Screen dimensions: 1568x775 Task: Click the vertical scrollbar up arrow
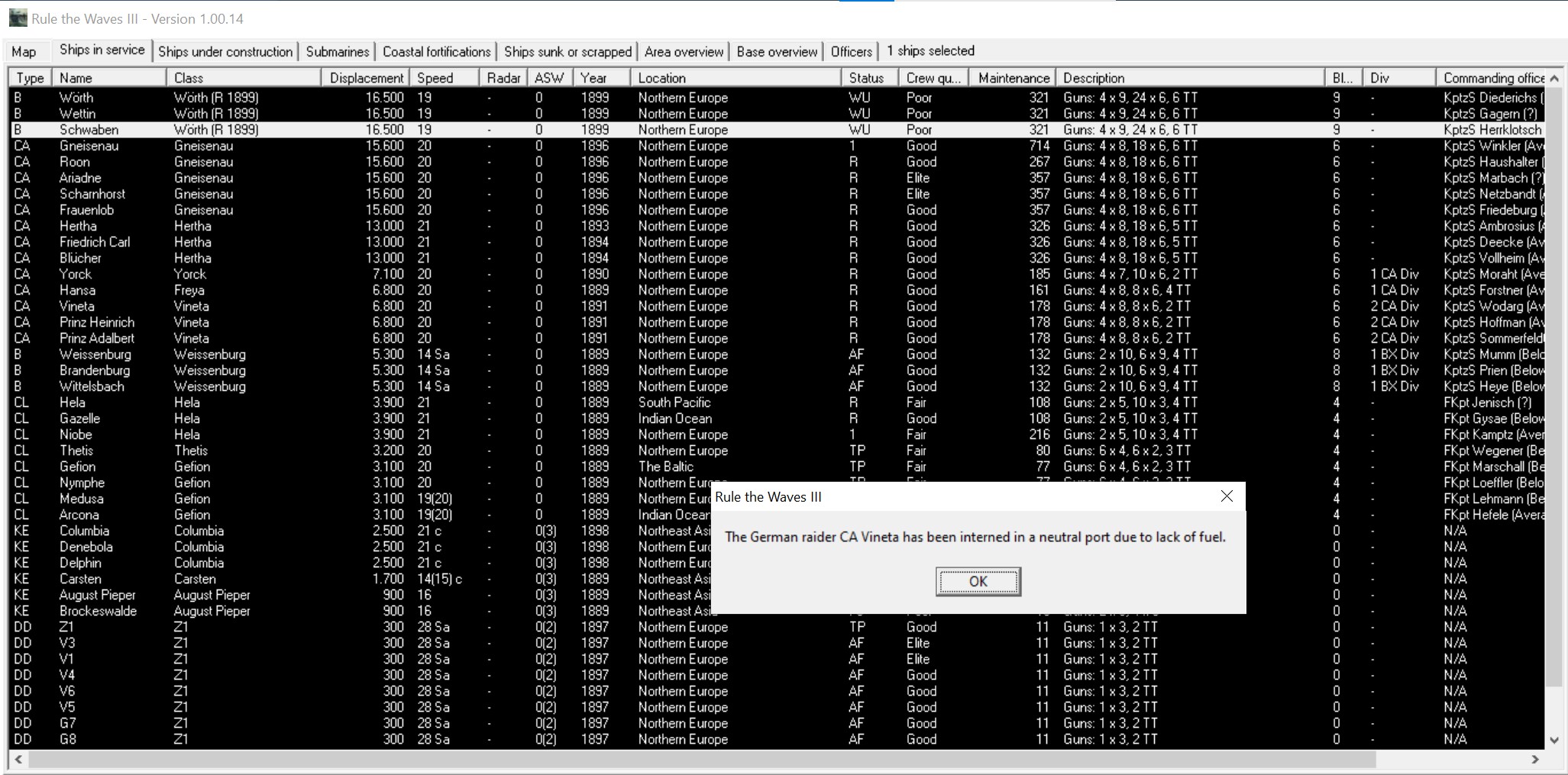[x=1553, y=78]
